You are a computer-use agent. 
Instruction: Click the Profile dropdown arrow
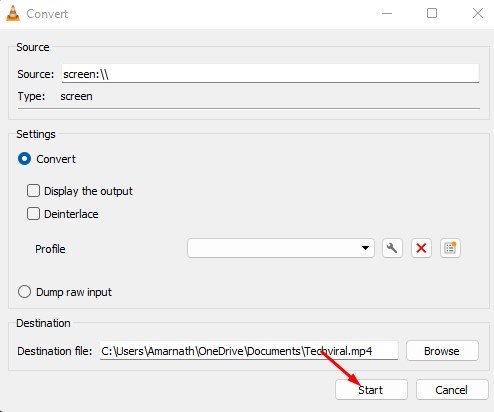tap(365, 248)
